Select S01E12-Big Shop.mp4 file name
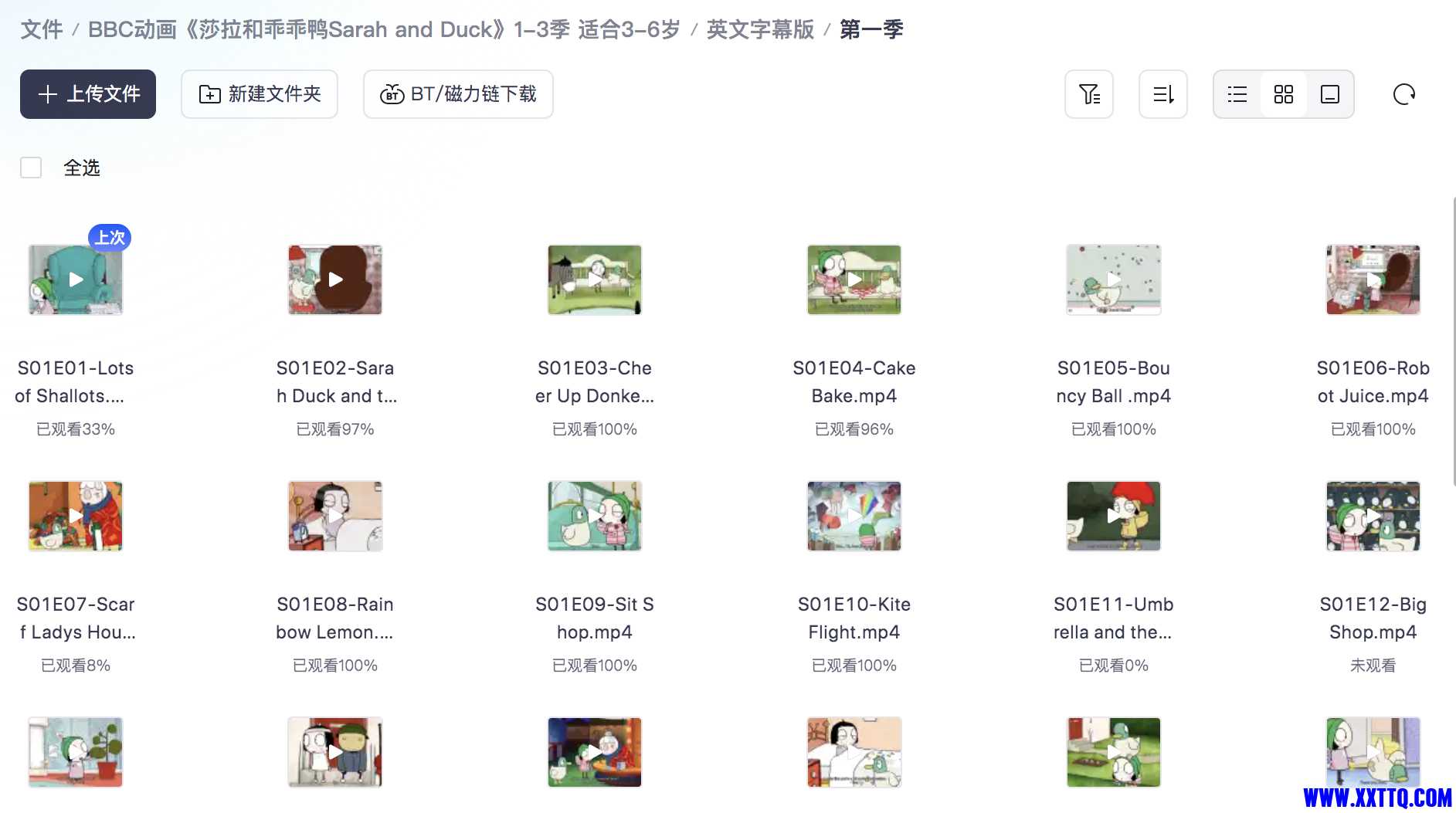 (x=1373, y=618)
